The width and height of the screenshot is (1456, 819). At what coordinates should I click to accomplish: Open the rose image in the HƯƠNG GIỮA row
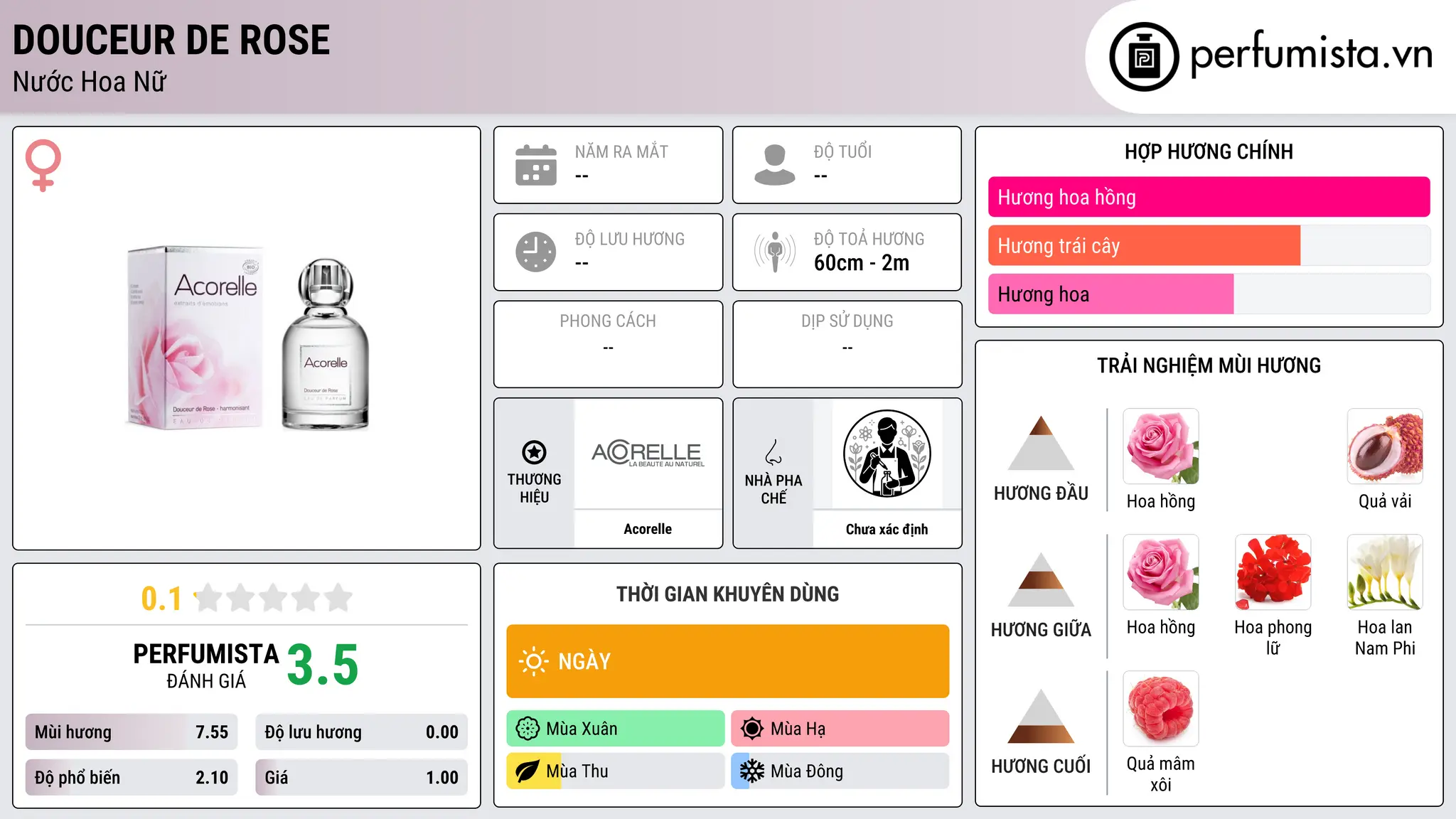coord(1161,572)
